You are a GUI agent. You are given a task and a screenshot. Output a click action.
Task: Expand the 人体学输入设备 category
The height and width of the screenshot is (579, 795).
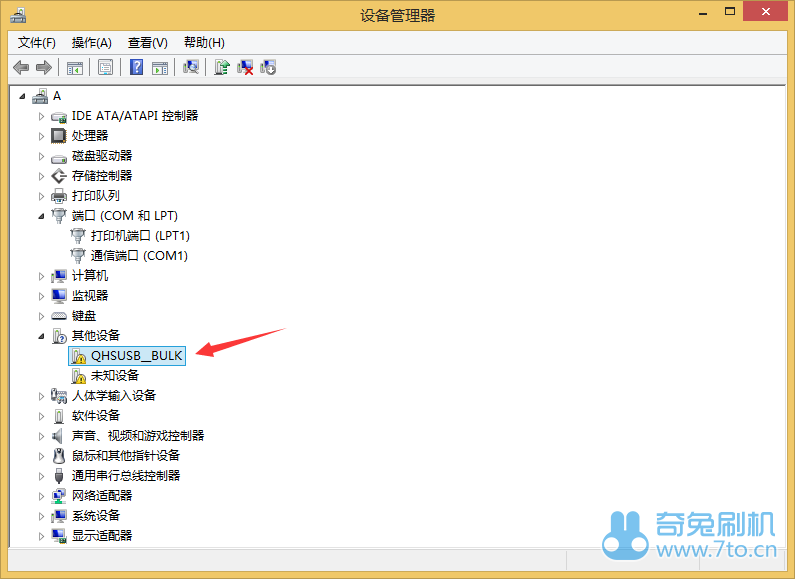pos(42,396)
